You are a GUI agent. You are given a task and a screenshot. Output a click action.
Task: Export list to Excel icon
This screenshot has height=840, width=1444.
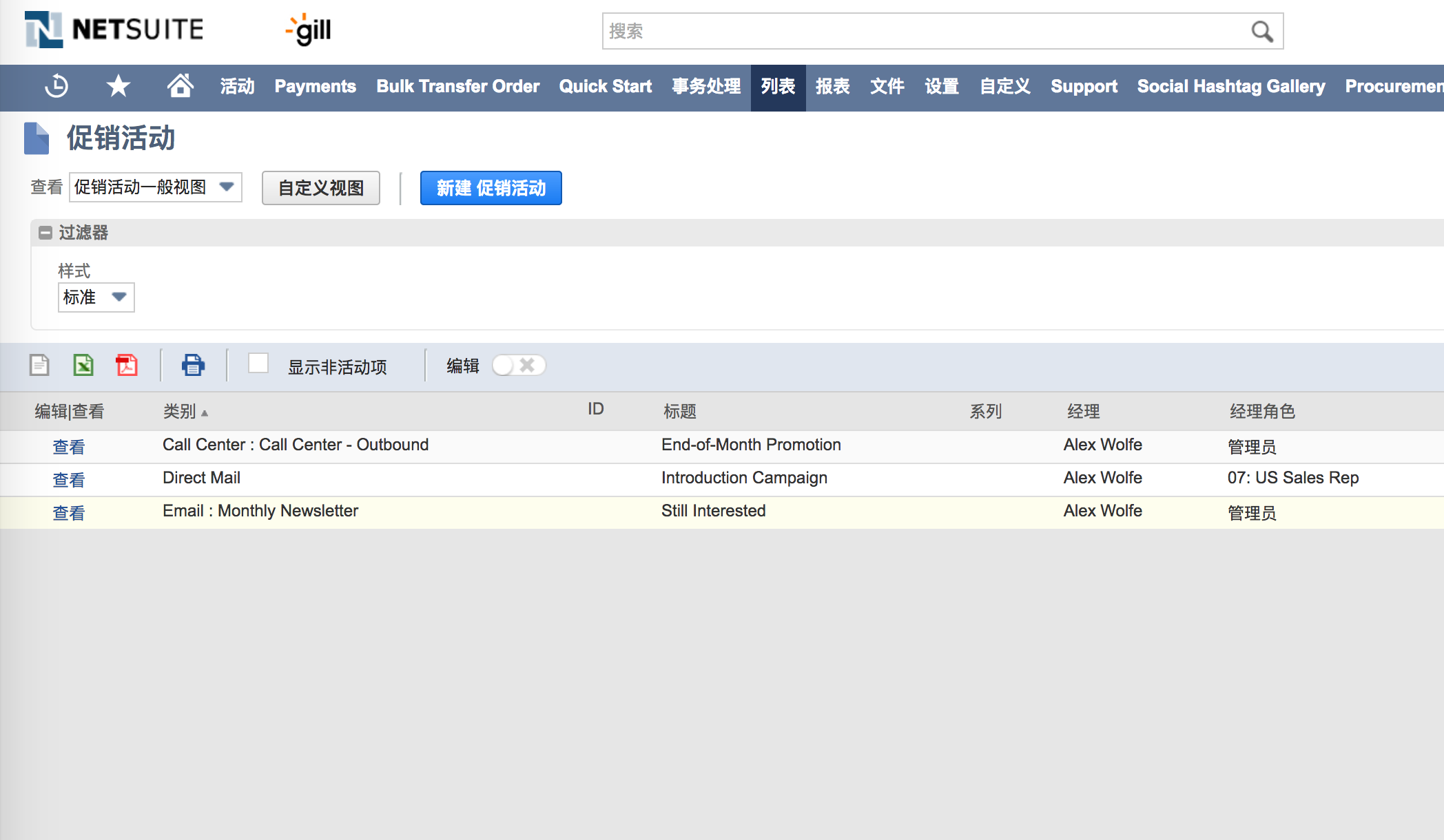83,365
